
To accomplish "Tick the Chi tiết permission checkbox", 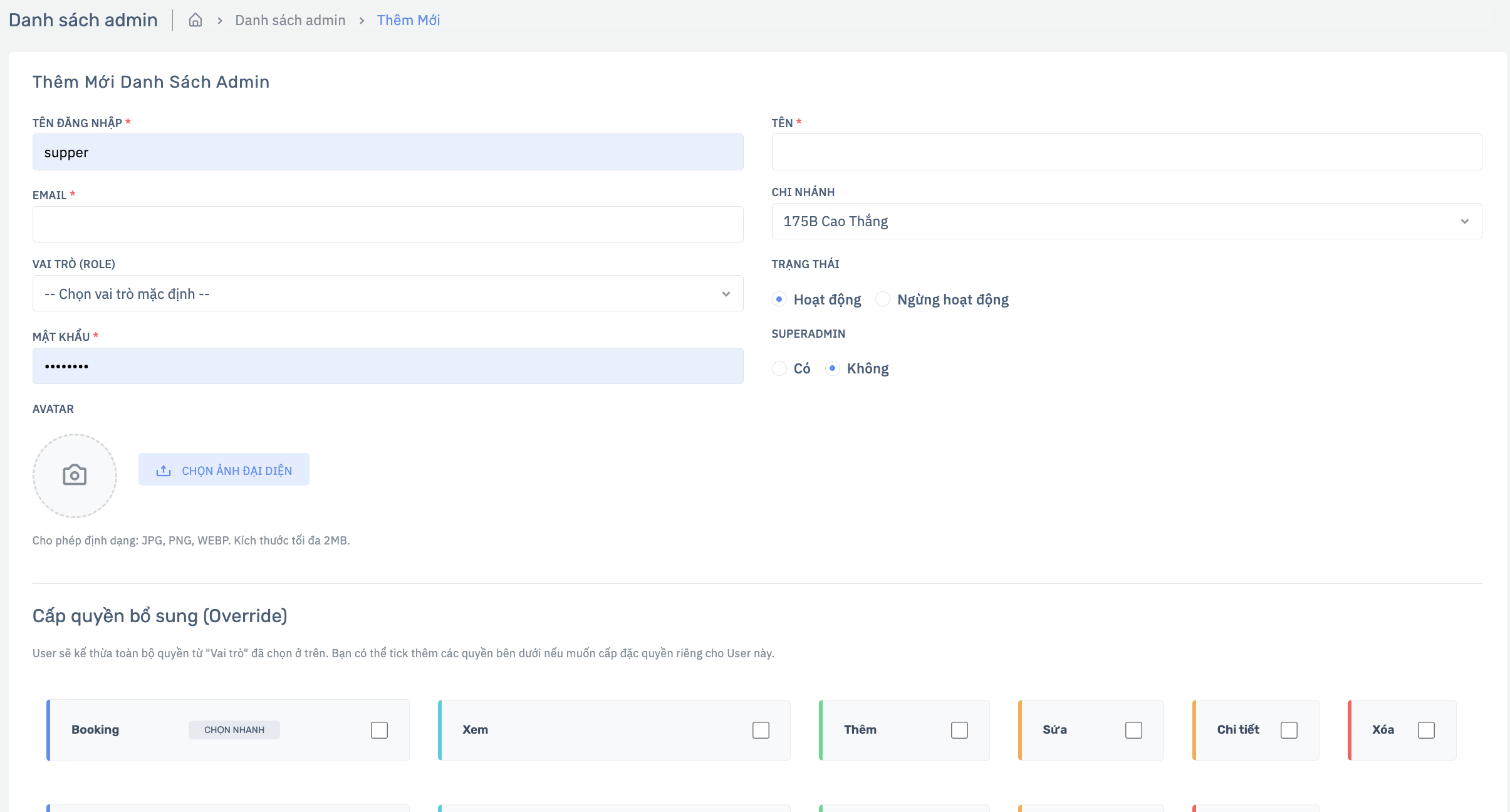I will point(1289,730).
